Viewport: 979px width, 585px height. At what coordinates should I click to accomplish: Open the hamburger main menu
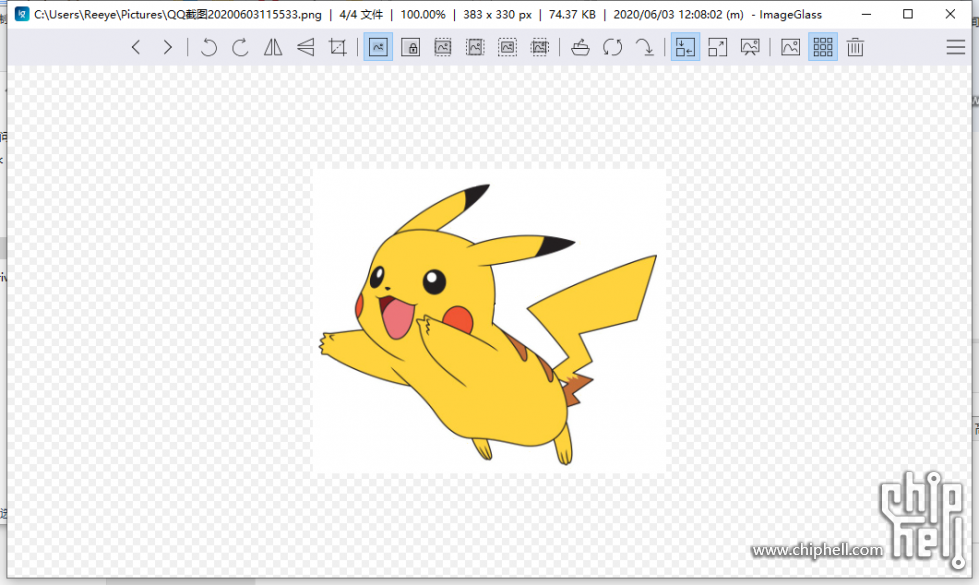[955, 47]
